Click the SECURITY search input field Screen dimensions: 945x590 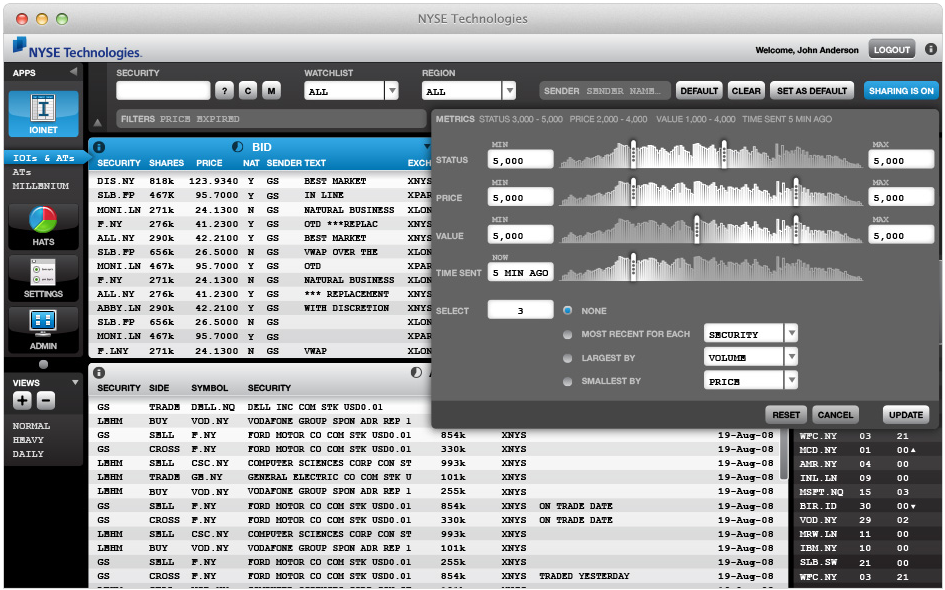(x=163, y=91)
